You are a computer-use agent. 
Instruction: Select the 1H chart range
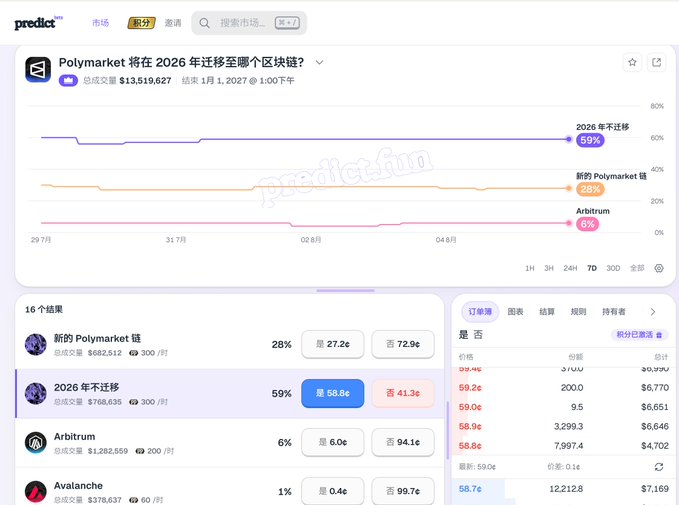[x=530, y=268]
